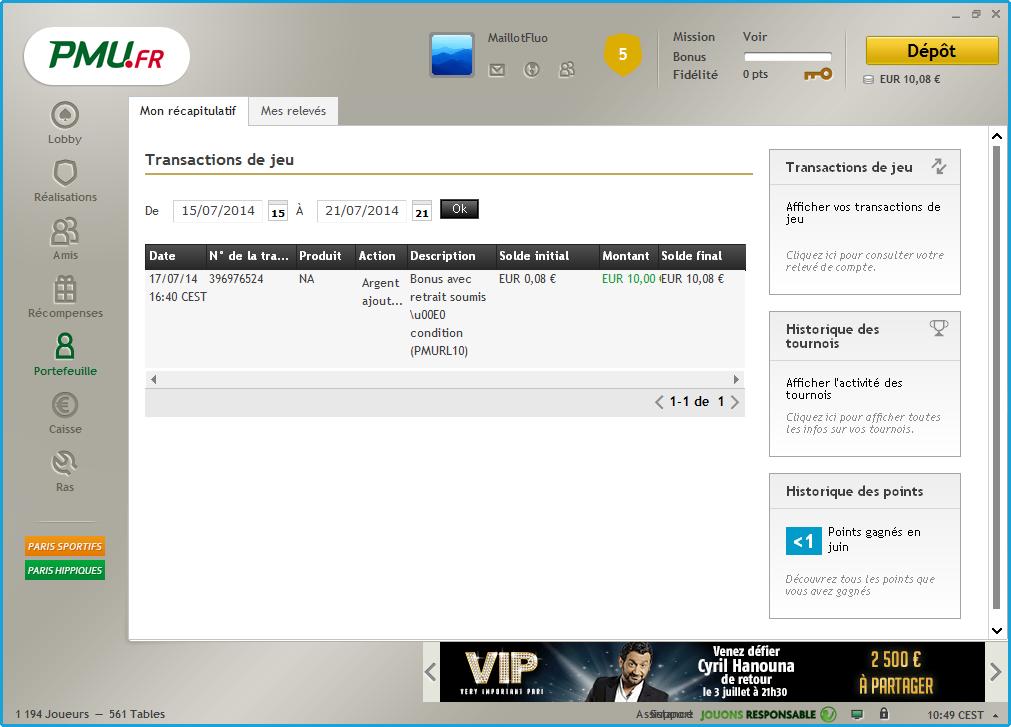Sort by the Produit column header
Screen dimensions: 1011x727
[x=326, y=256]
